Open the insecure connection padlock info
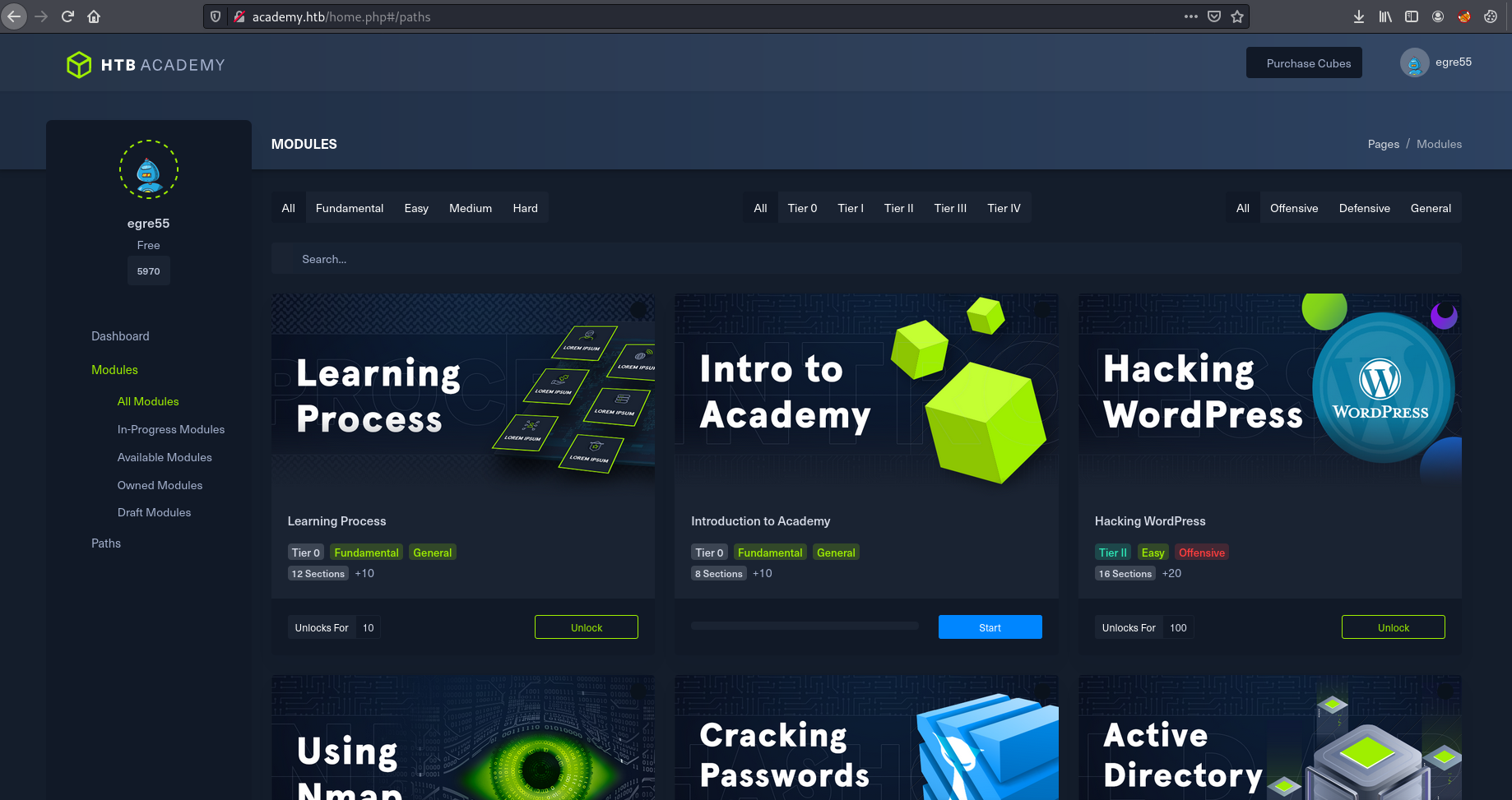This screenshot has width=1512, height=800. click(239, 16)
